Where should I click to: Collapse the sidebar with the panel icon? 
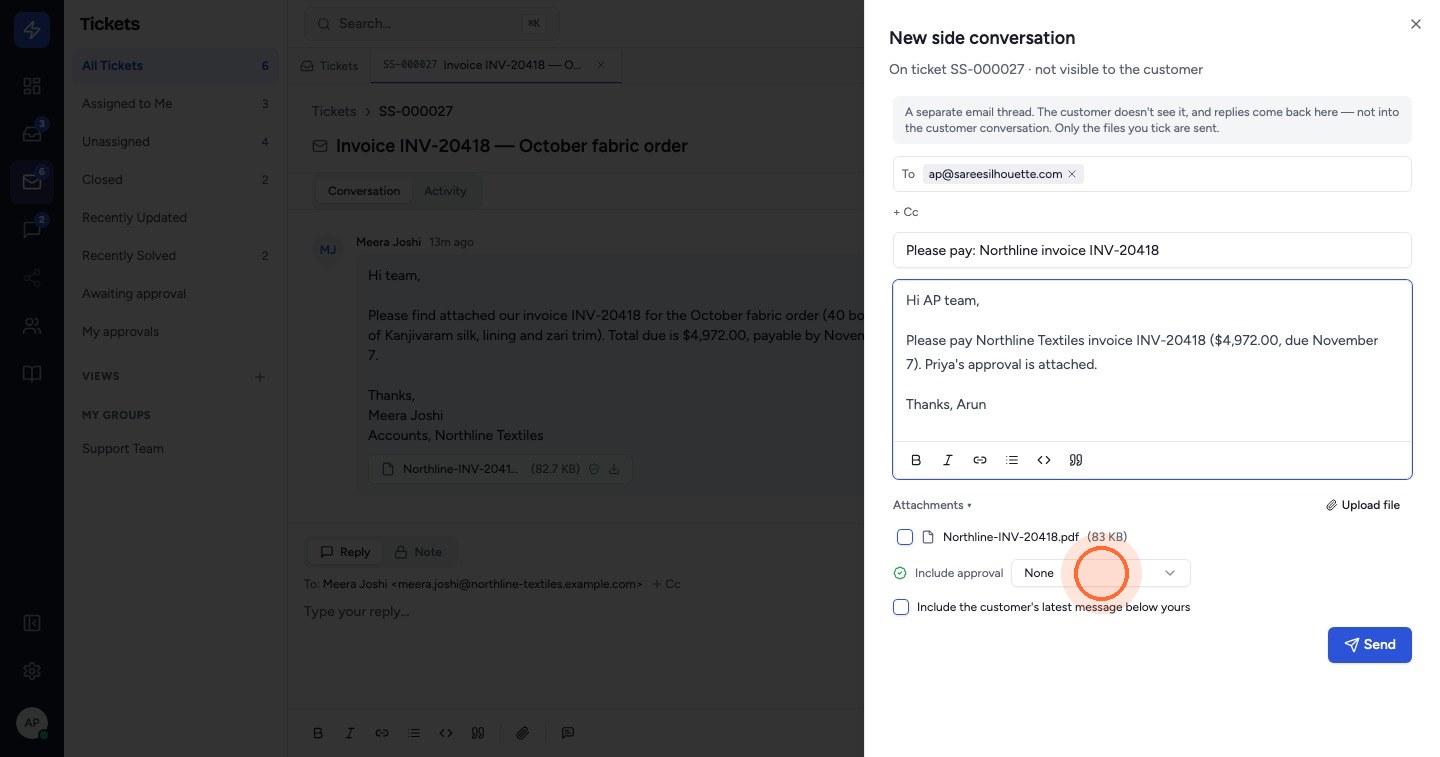[32, 623]
